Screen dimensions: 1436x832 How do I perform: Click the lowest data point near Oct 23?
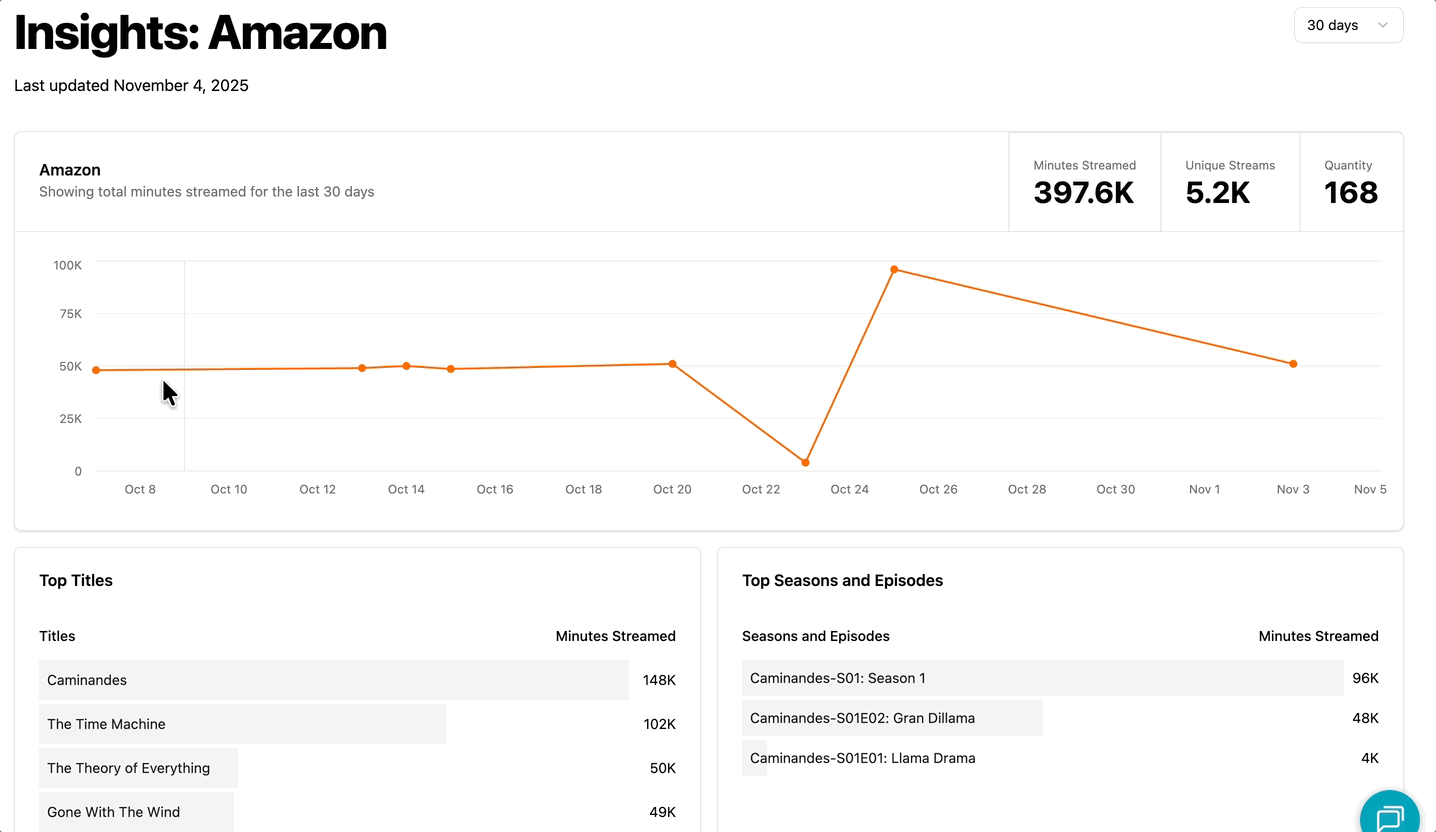coord(805,461)
